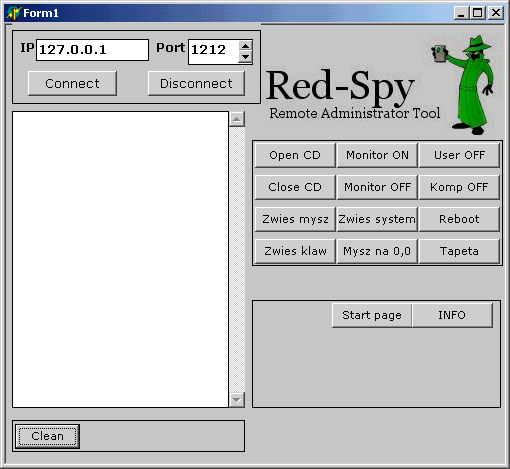This screenshot has height=469, width=510.
Task: Increase port number with up spinner arrow
Action: tap(246, 46)
